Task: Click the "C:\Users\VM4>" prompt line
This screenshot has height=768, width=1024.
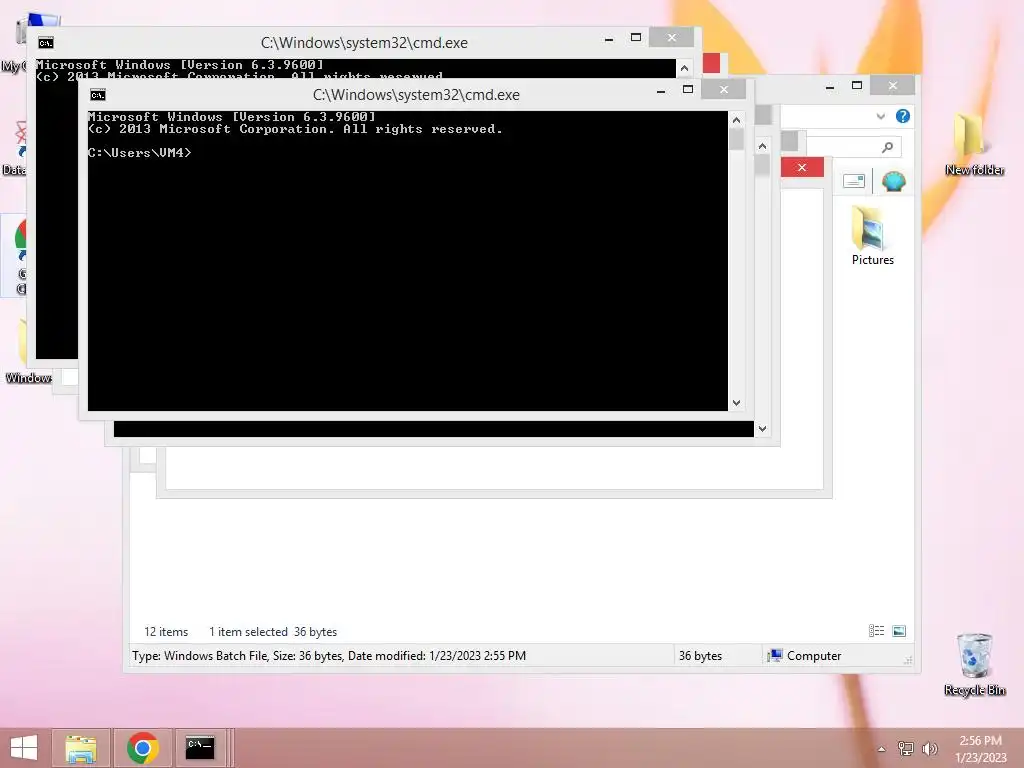Action: pos(140,153)
